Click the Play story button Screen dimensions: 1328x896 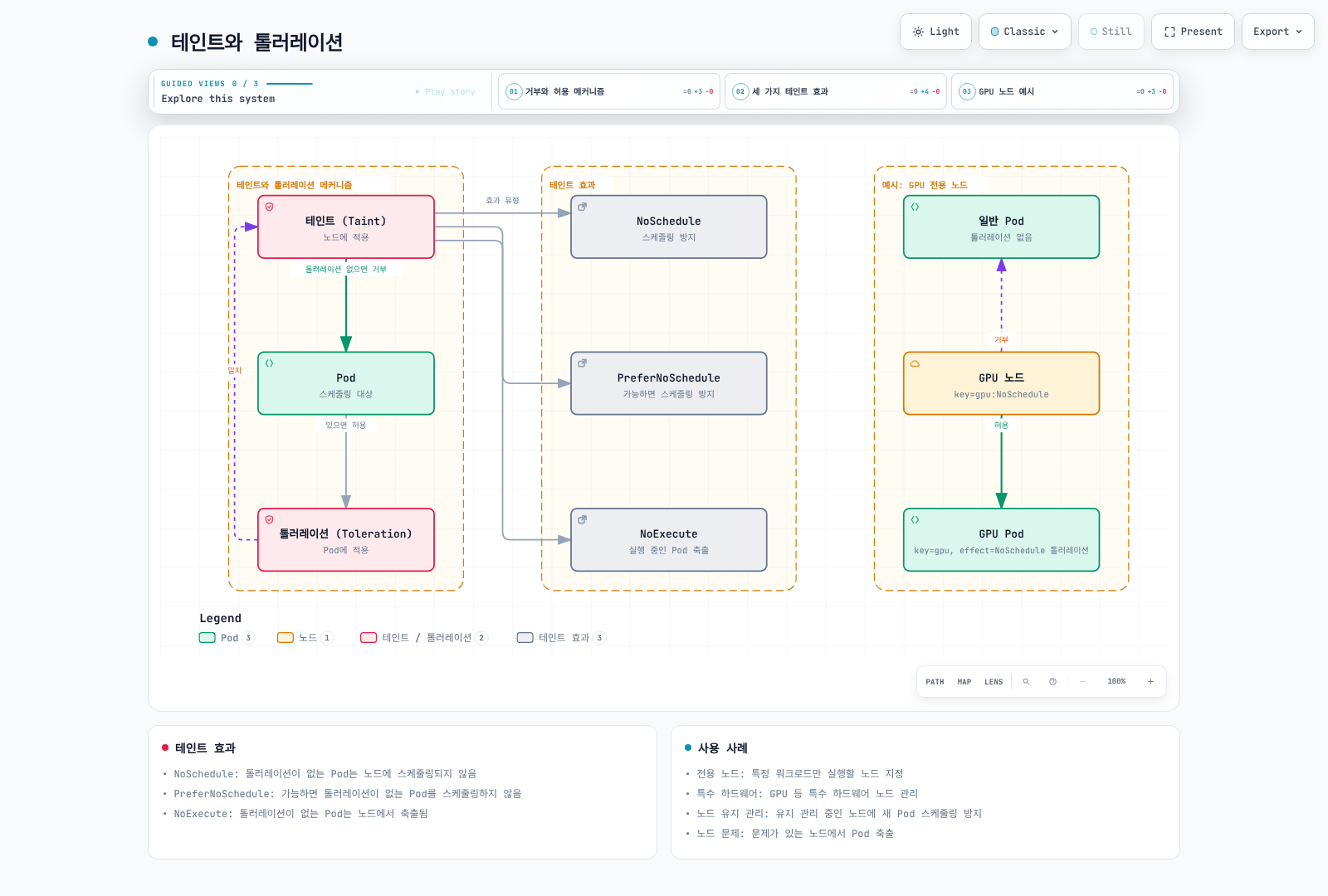click(446, 91)
